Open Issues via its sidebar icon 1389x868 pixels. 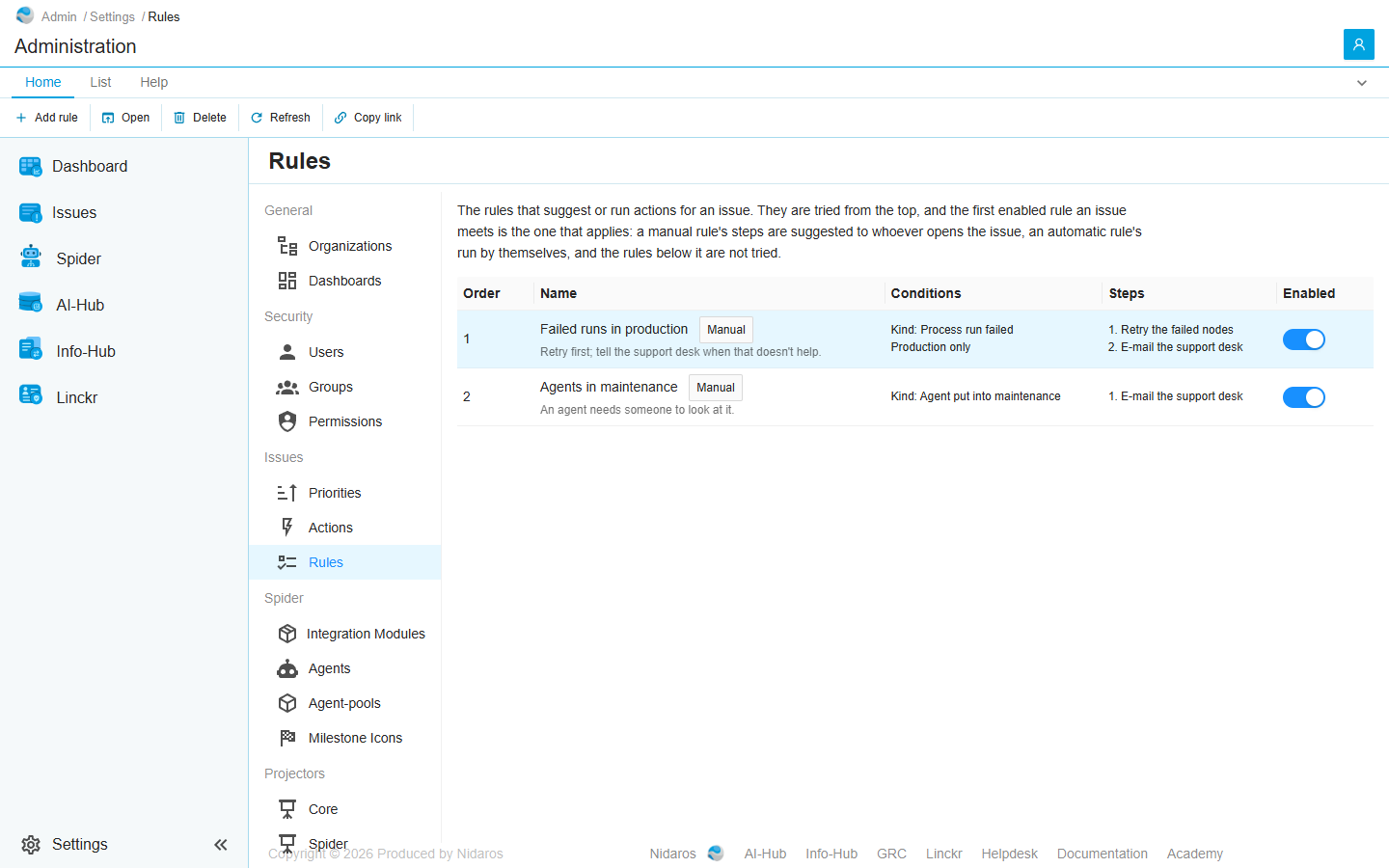(x=31, y=213)
